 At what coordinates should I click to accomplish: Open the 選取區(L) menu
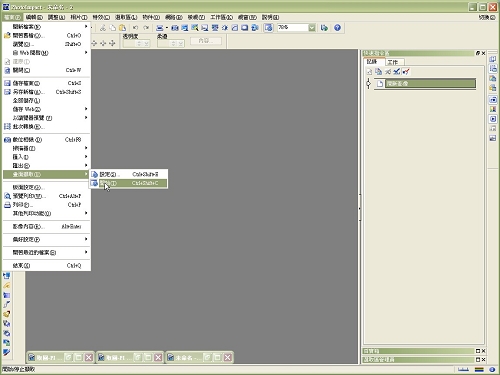(126, 17)
